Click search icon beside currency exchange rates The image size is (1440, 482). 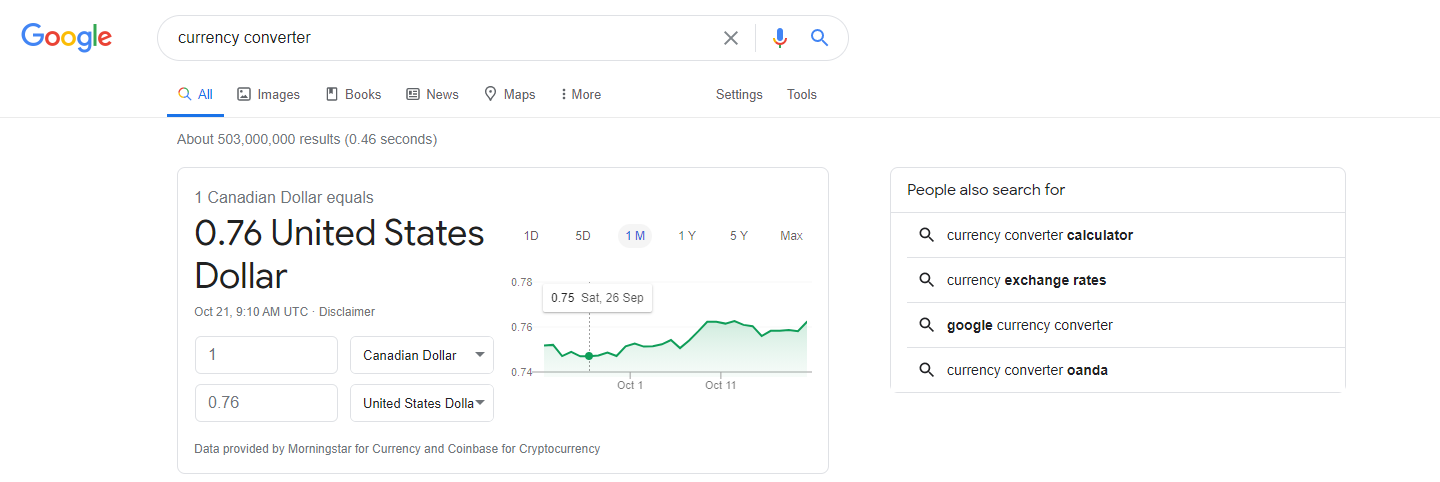[926, 280]
